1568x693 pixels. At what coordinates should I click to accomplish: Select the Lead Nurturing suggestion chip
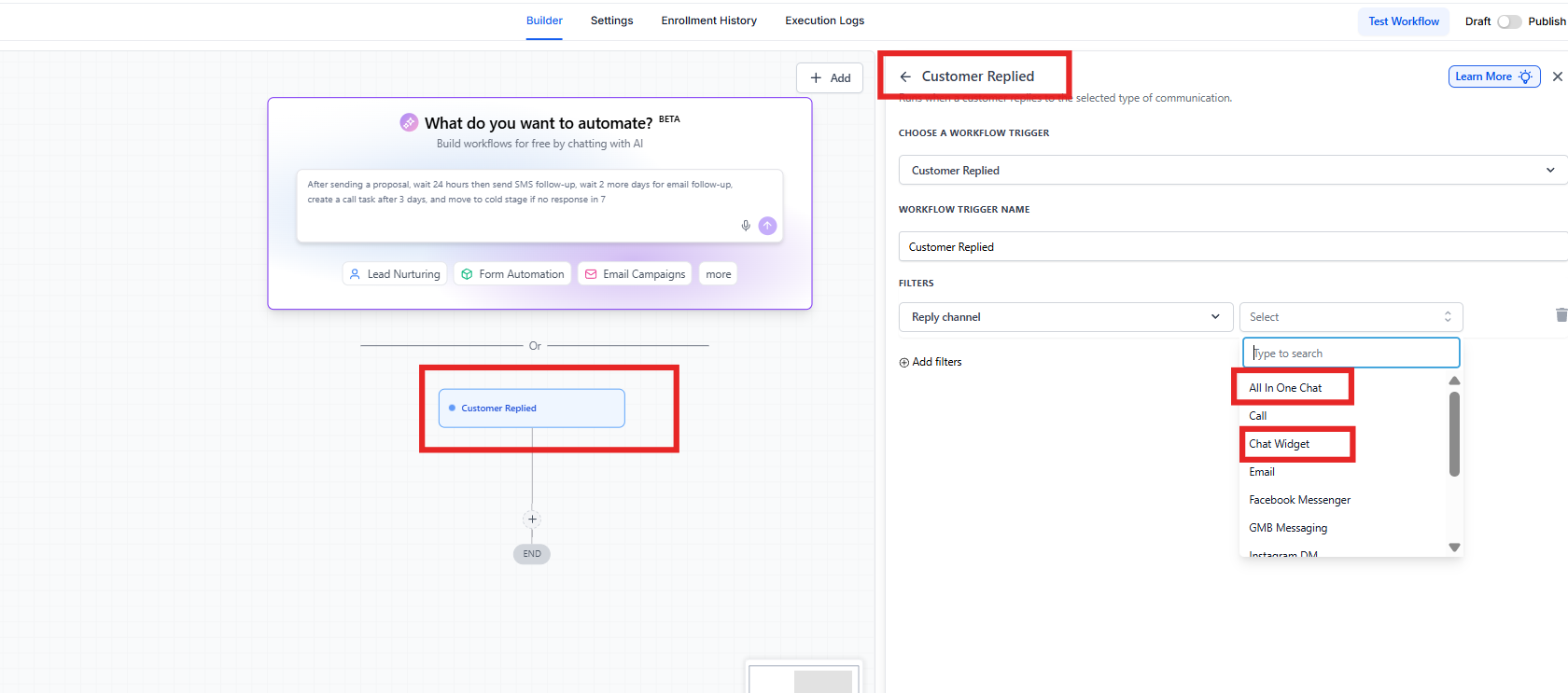(395, 274)
